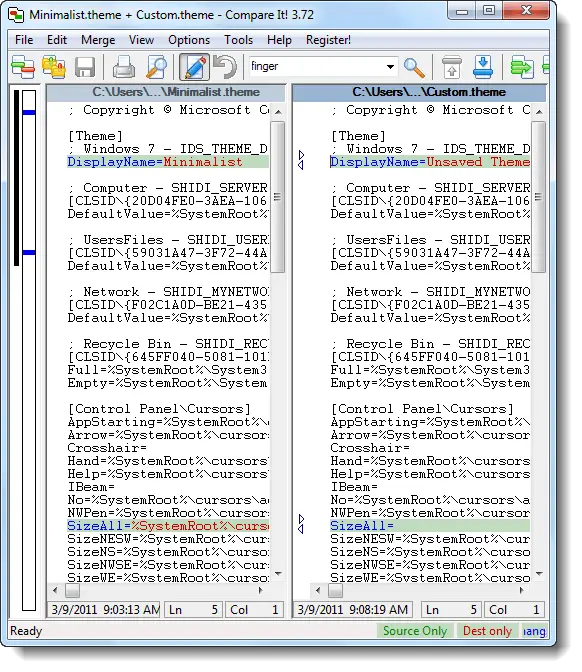Click the 'SizeAll=' line in right pane
The image size is (582, 672).
(430, 526)
